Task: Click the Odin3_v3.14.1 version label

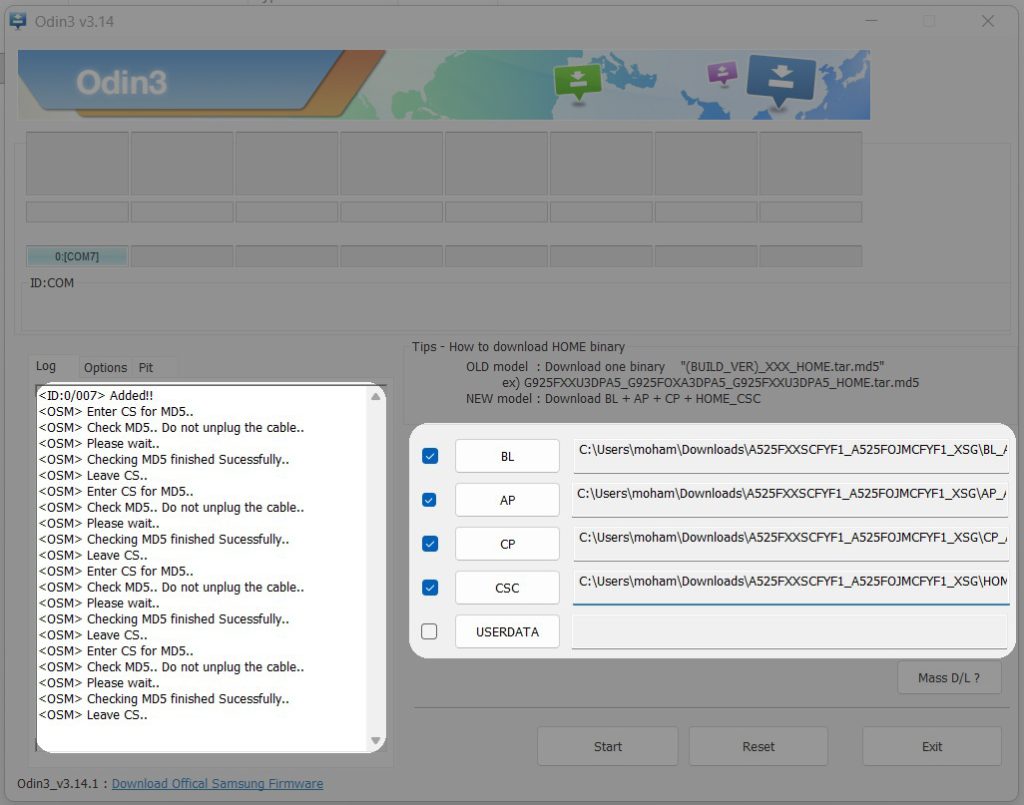Action: [57, 783]
